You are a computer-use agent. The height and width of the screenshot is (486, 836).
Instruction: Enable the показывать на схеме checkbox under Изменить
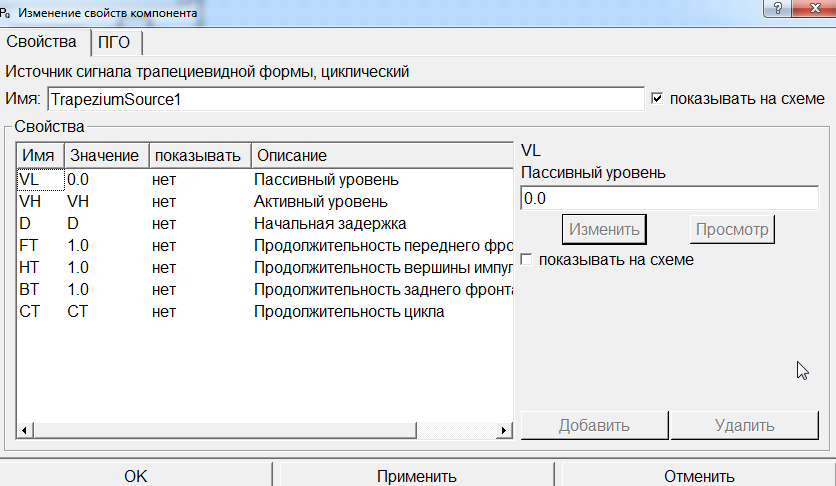point(527,260)
